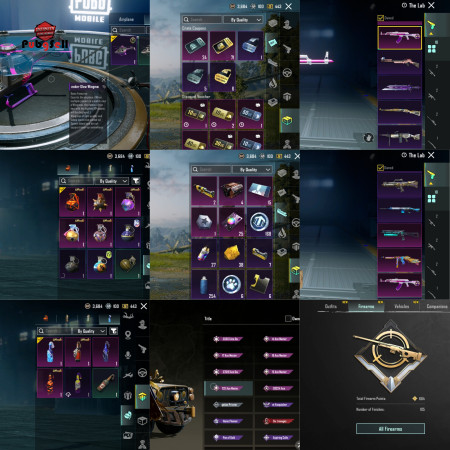Click the All Firearms button

390,429
